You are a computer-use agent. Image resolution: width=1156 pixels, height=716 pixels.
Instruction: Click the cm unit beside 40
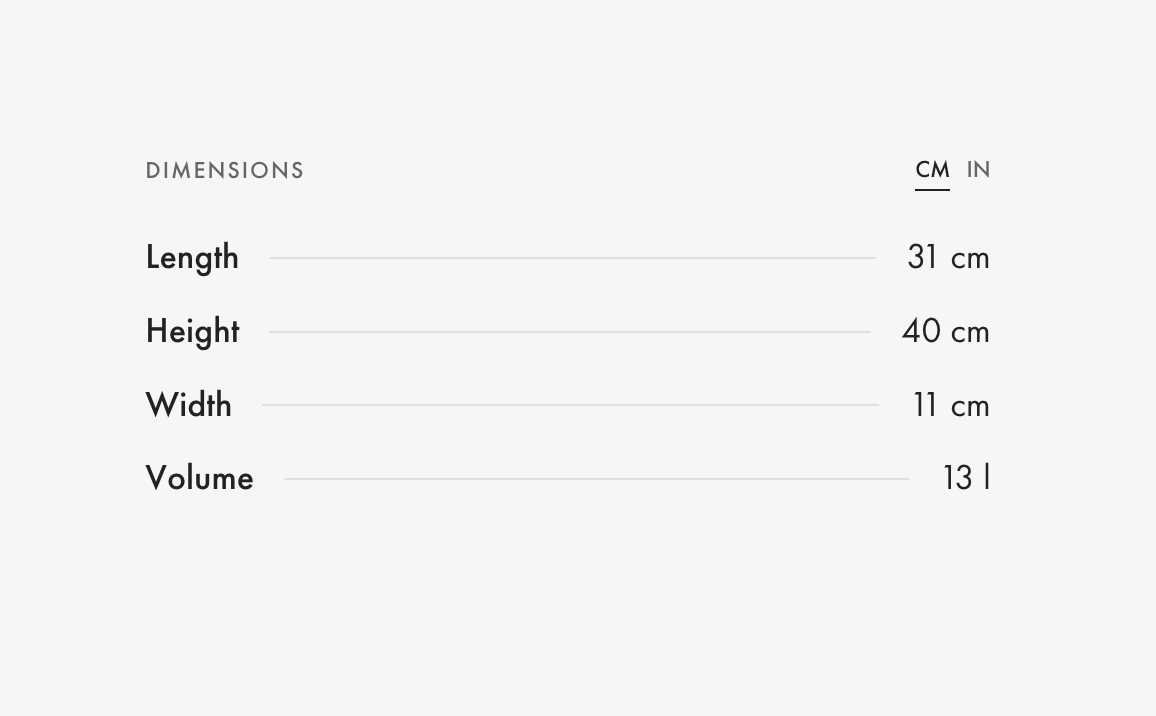pyautogui.click(x=970, y=333)
